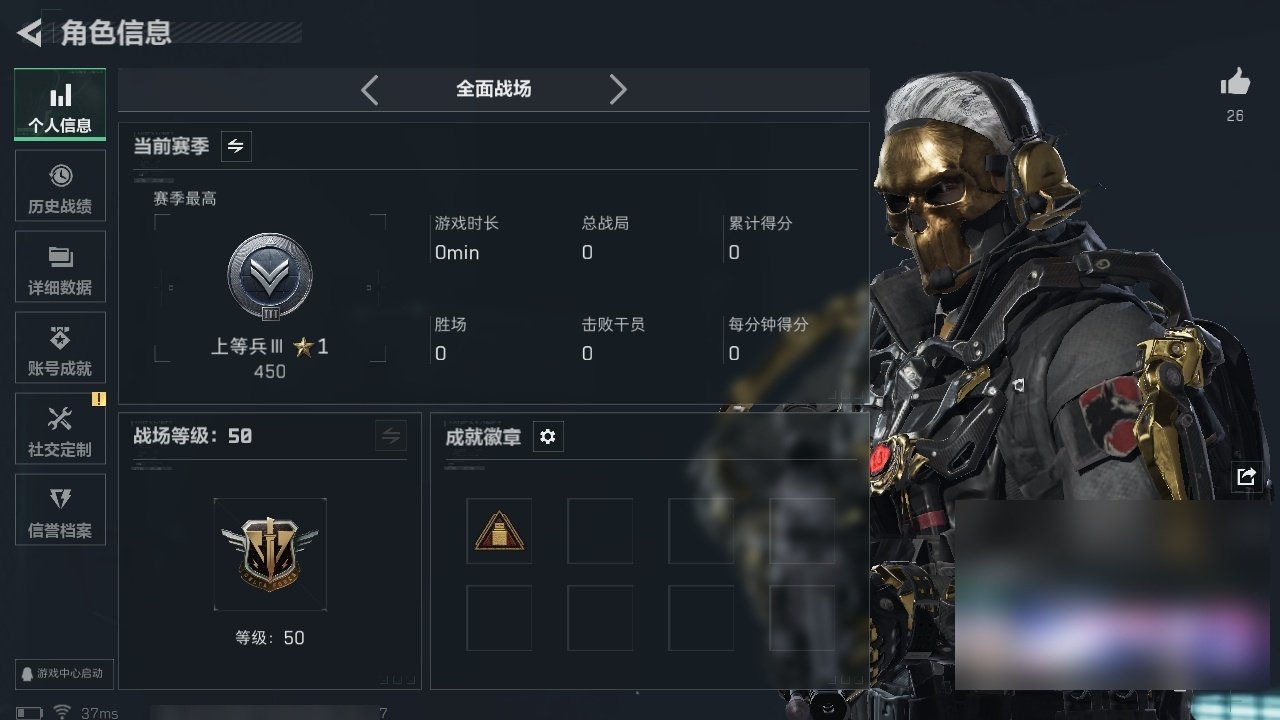This screenshot has width=1280, height=720.
Task: Give a thumbs-up like to profile
Action: pyautogui.click(x=1236, y=83)
